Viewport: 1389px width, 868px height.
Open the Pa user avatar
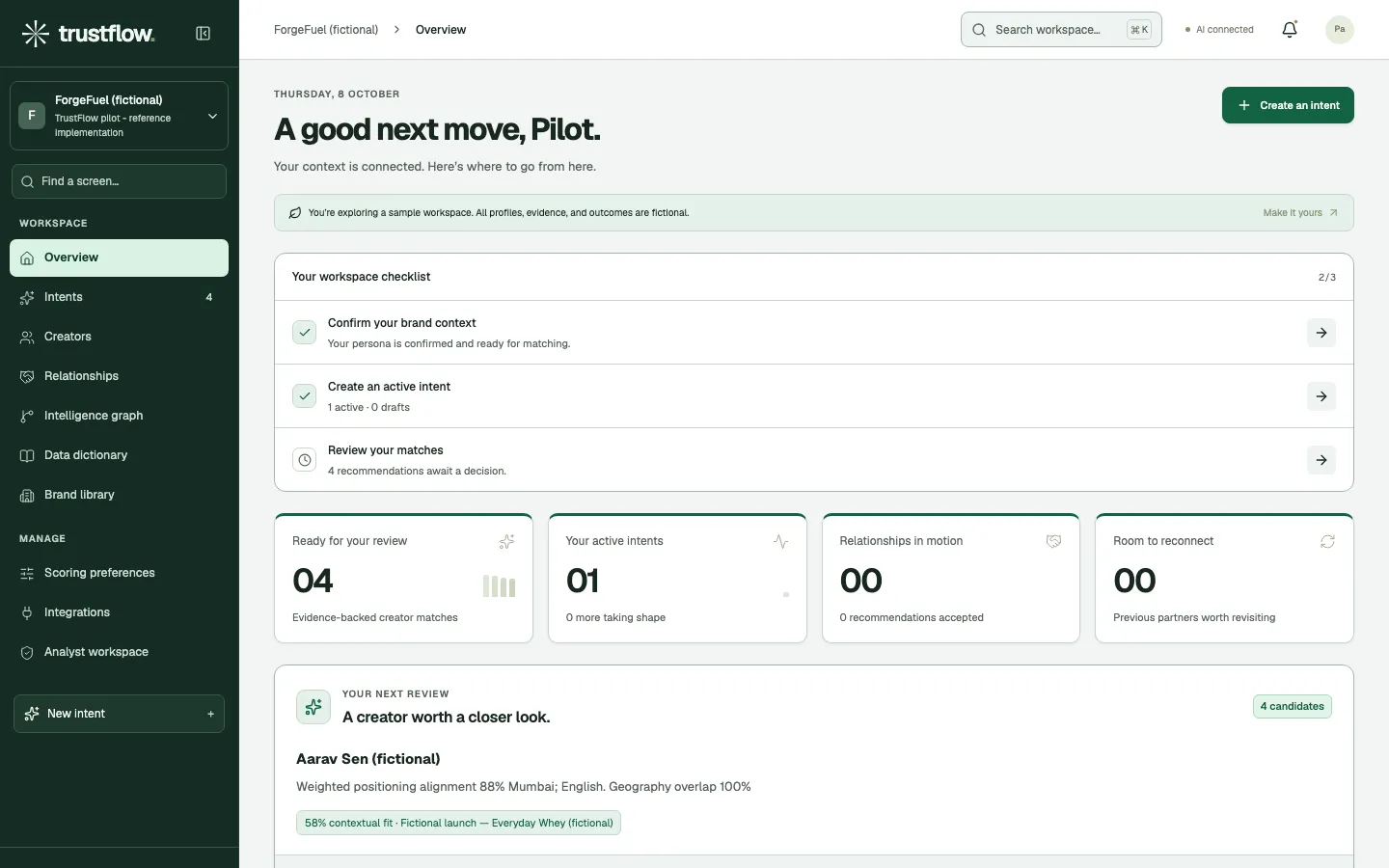(1339, 30)
